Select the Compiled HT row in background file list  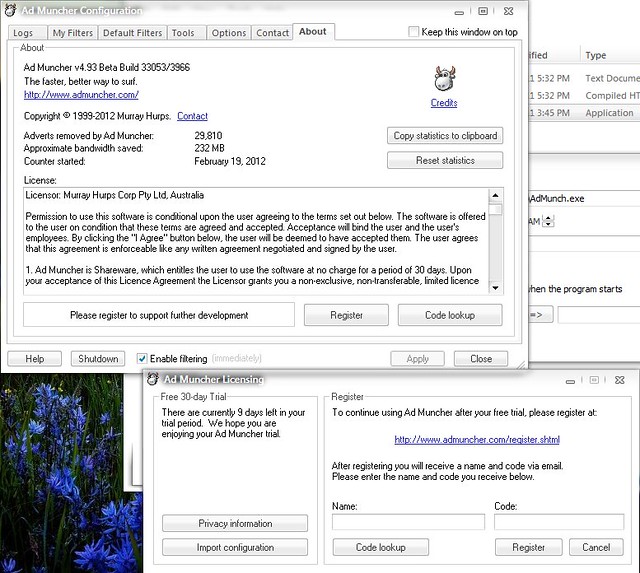pos(584,96)
